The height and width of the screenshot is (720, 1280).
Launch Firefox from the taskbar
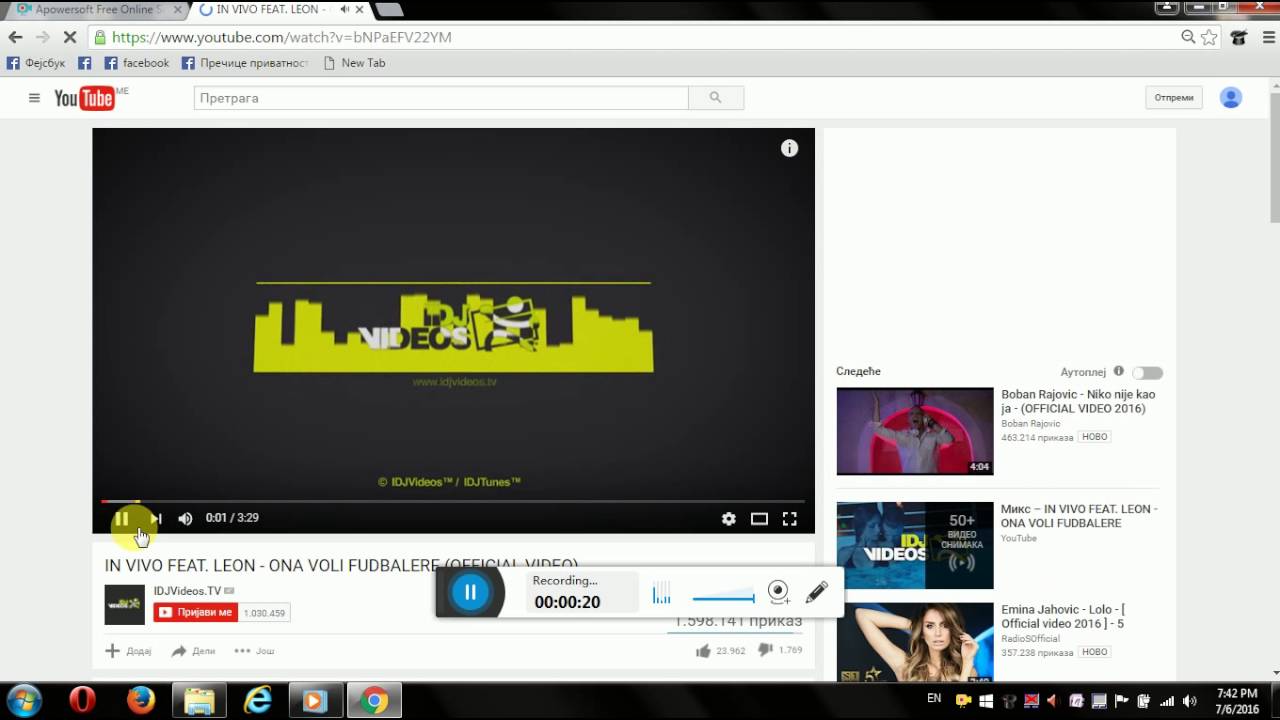[141, 701]
